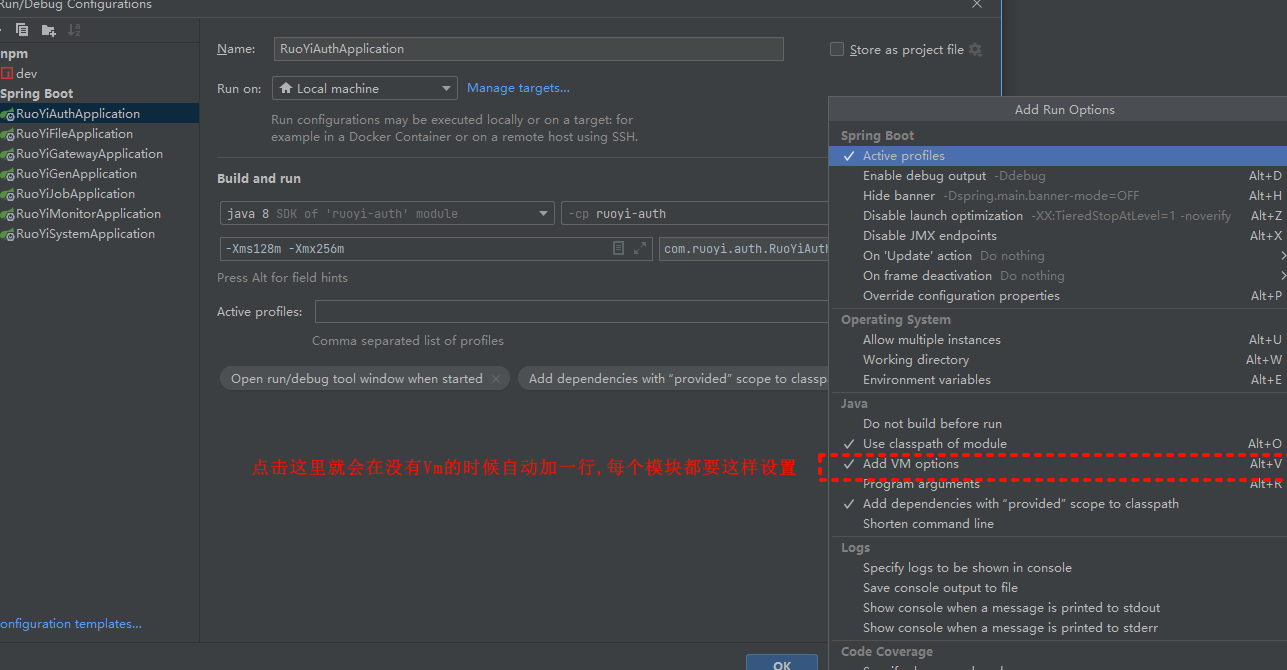This screenshot has width=1287, height=670.
Task: Choose Do not build before run
Action: click(x=1058, y=424)
